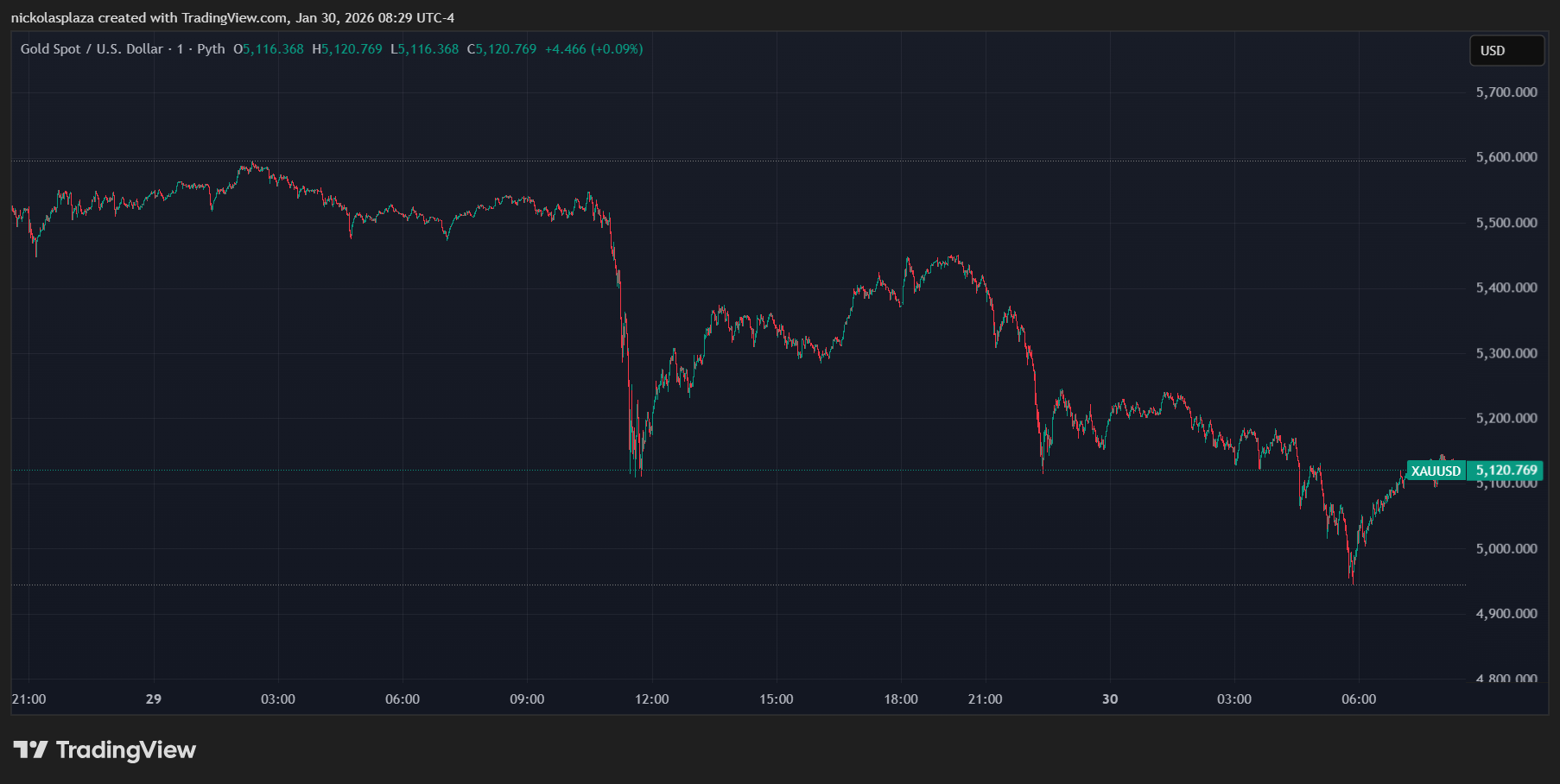Click the nickolasplaza created with TradingView.com header
The image size is (1560, 784).
click(232, 17)
